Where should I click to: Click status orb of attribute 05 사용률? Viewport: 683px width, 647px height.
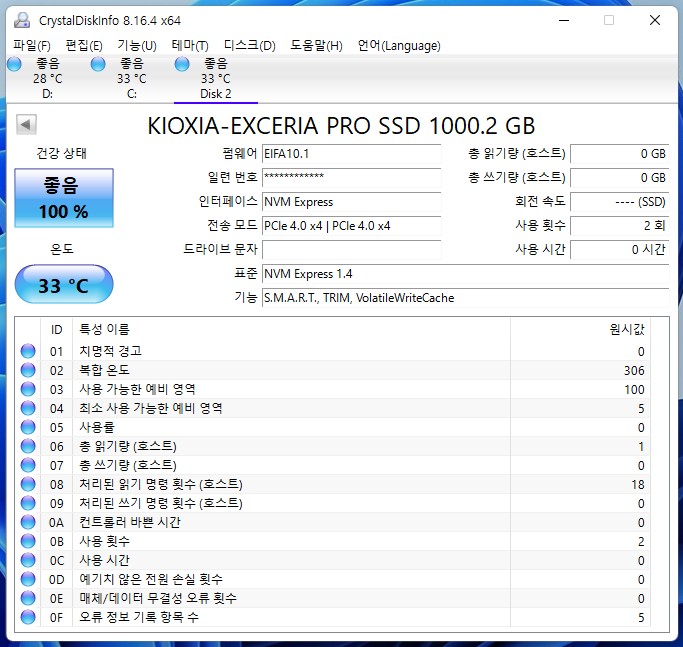[x=28, y=427]
